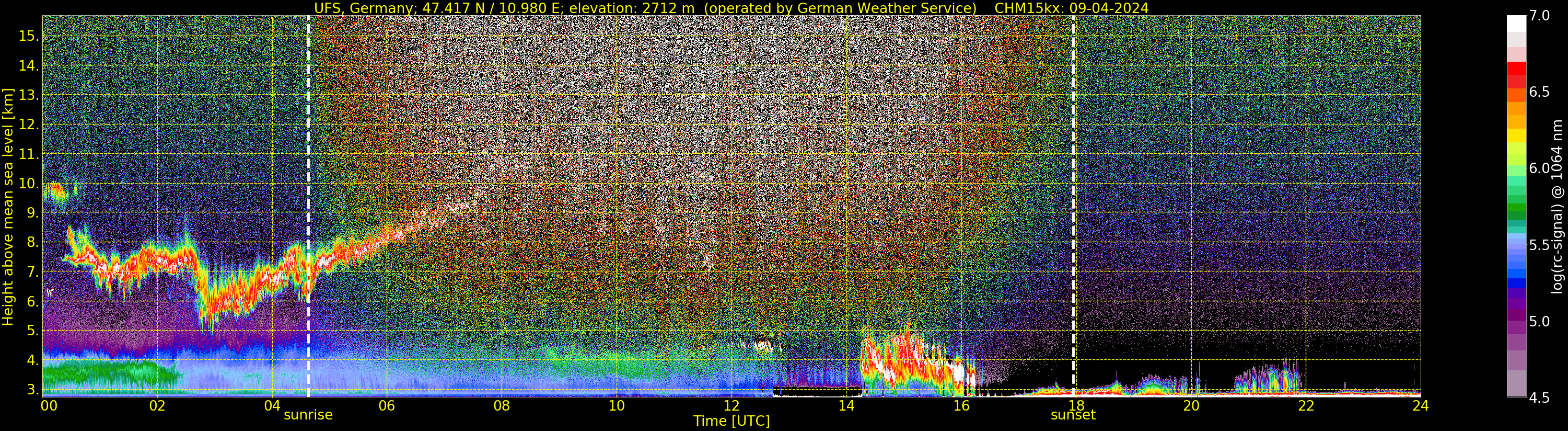The height and width of the screenshot is (431, 1568).
Task: Click the '7.0' colorbar value
Action: [x=1539, y=16]
